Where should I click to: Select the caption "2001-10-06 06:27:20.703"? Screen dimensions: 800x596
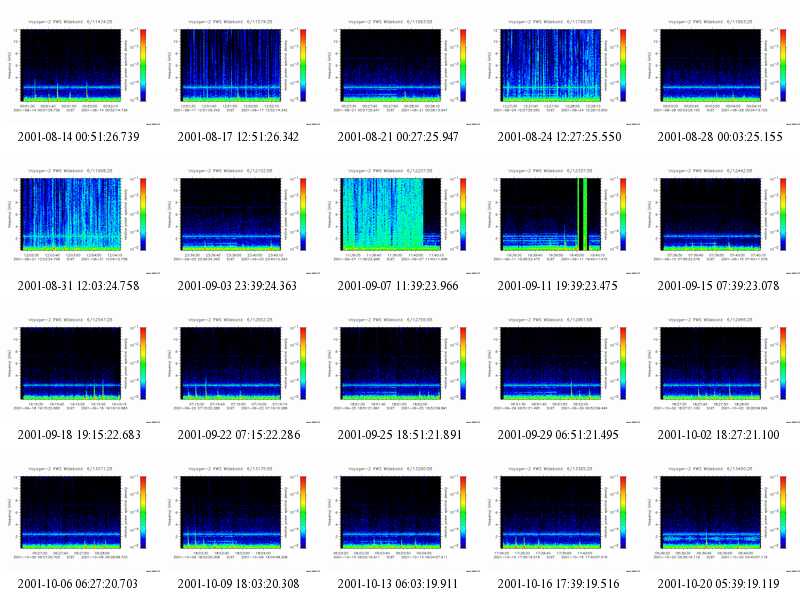pos(78,584)
